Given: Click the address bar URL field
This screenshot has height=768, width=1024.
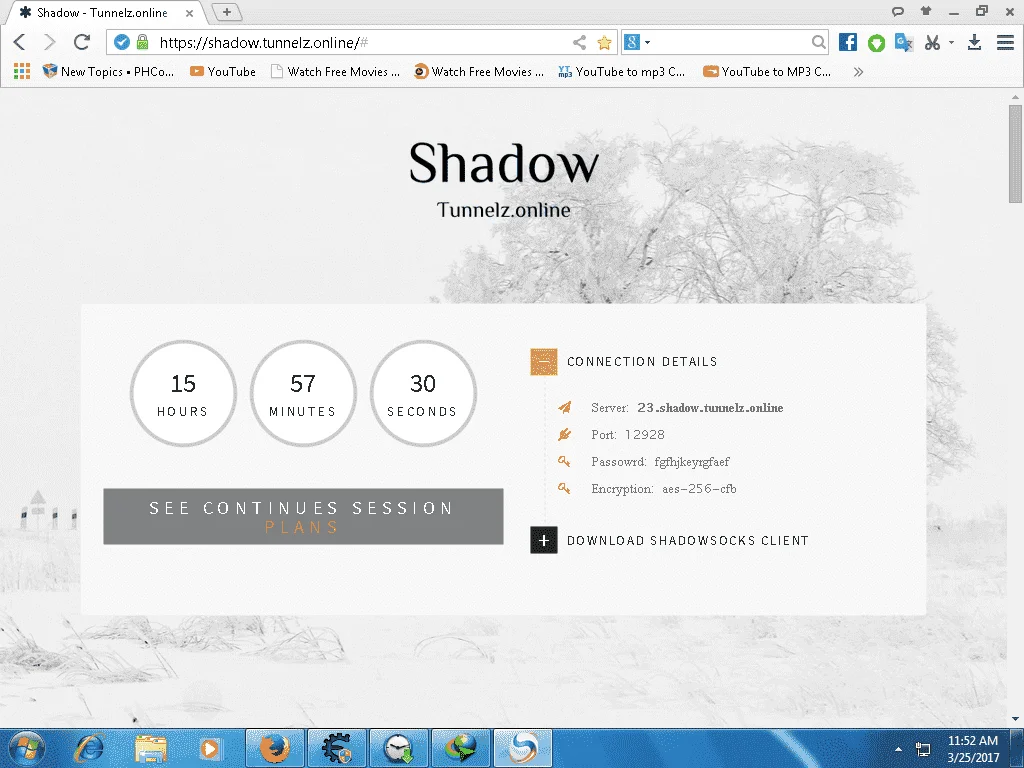Looking at the screenshot, I should [362, 42].
